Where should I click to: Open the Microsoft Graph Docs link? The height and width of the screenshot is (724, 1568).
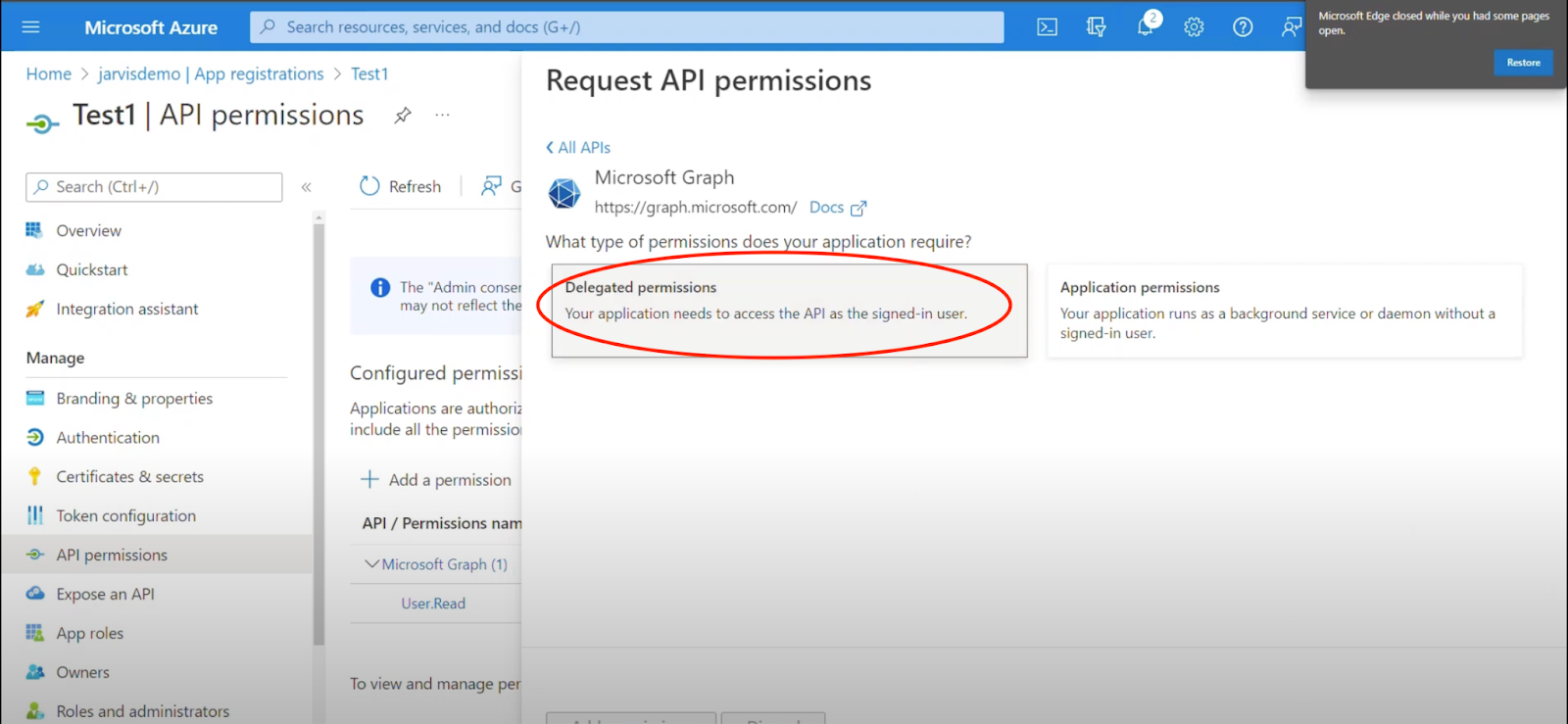[838, 208]
